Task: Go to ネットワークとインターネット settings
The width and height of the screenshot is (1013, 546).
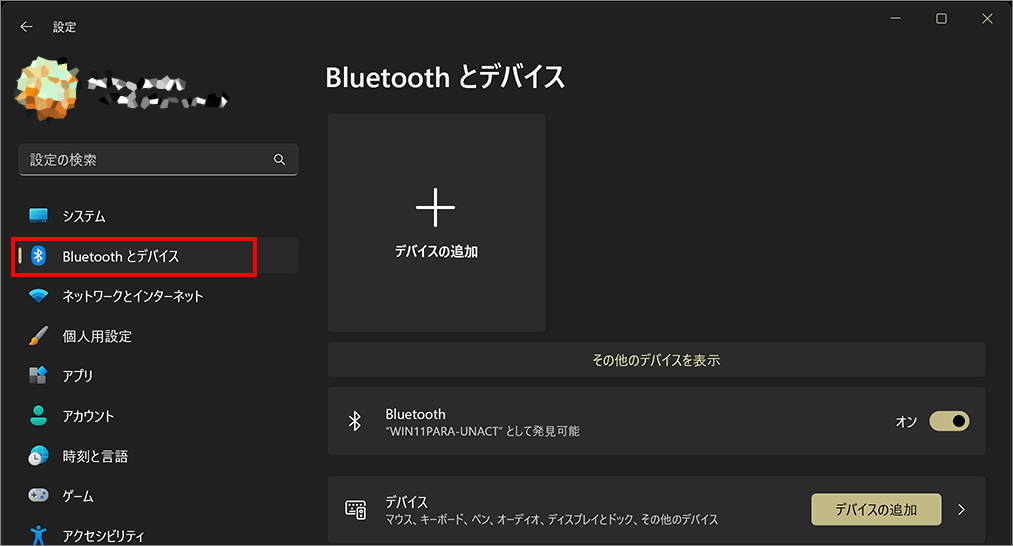Action: (158, 296)
